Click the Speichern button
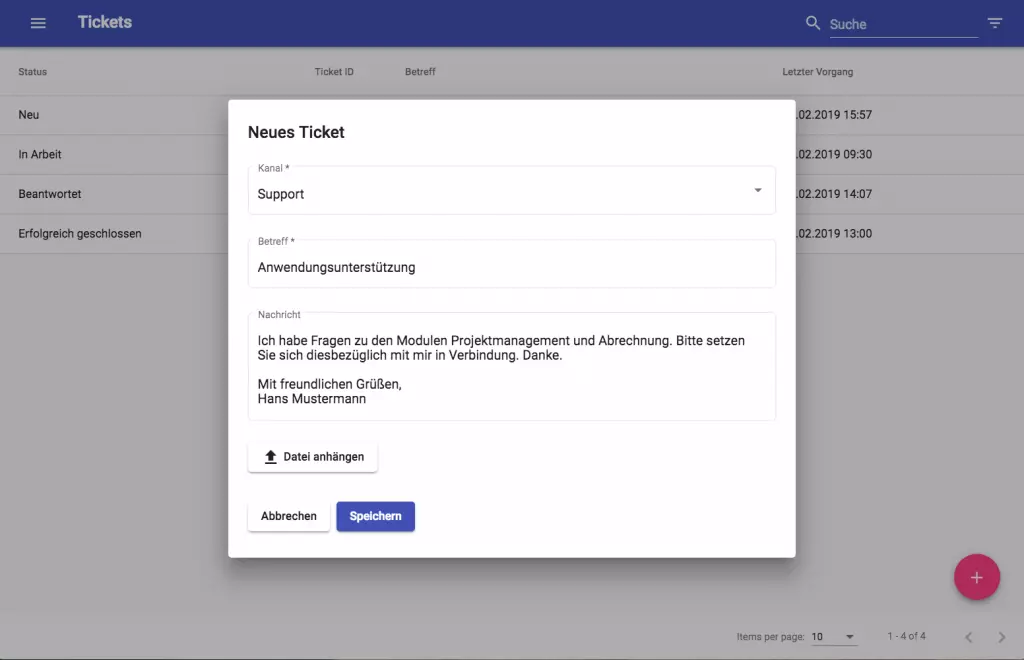The width and height of the screenshot is (1024, 660). (376, 516)
